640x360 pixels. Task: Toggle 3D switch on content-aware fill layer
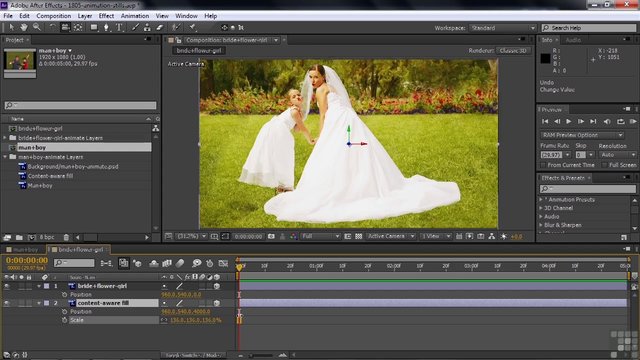pyautogui.click(x=217, y=303)
